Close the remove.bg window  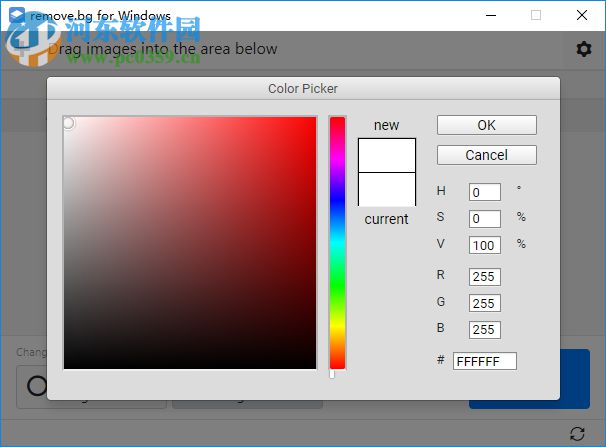[x=582, y=15]
